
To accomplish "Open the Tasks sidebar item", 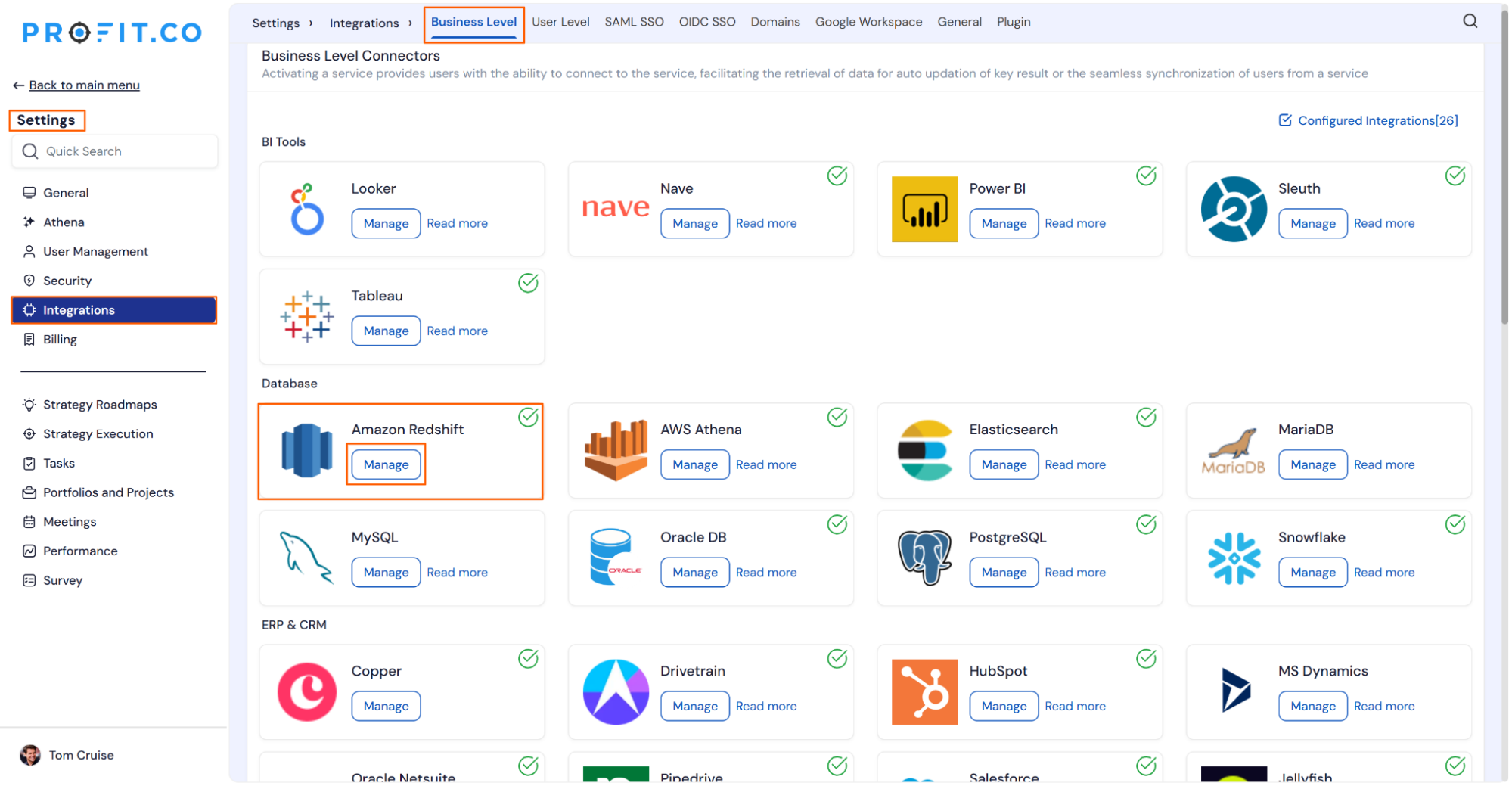I will click(113, 463).
